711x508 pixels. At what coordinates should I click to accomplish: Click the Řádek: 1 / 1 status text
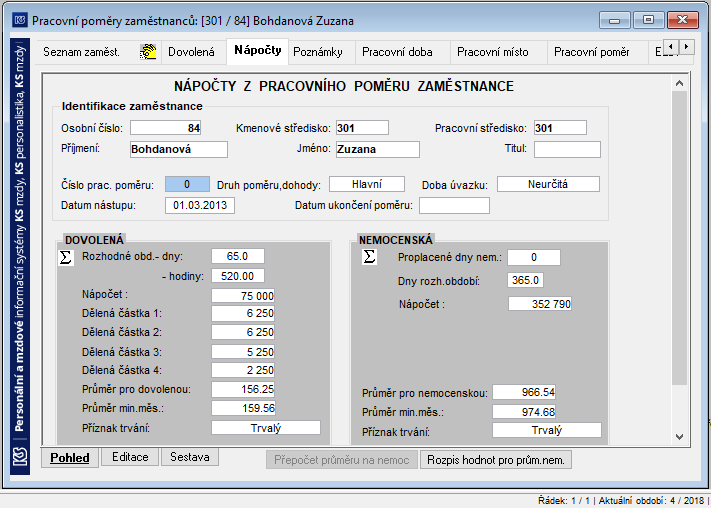coord(564,501)
